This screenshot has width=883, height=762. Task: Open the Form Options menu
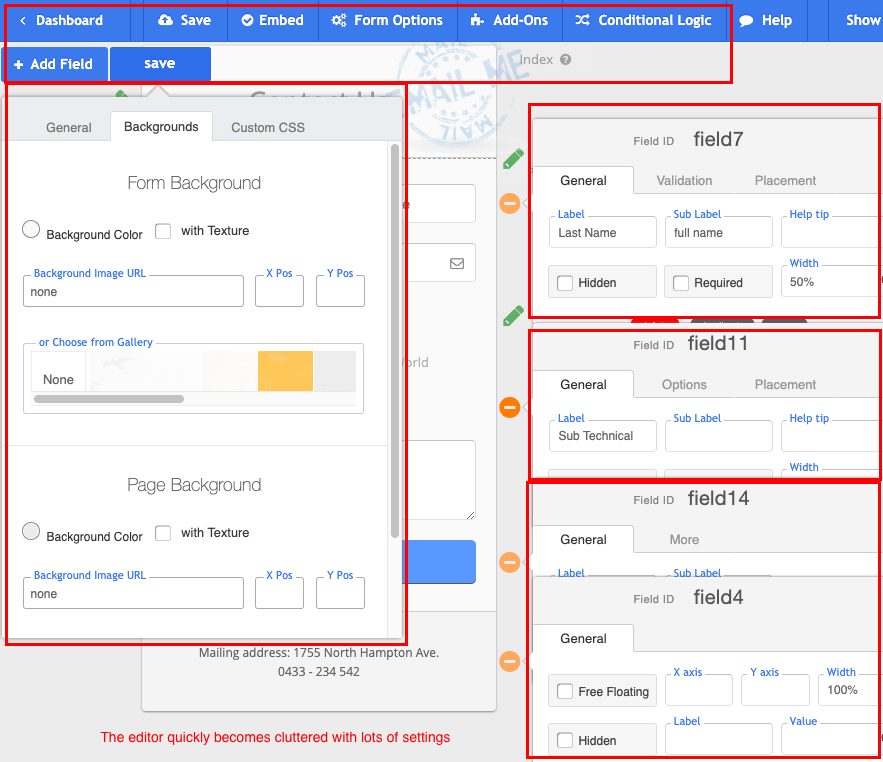(387, 20)
